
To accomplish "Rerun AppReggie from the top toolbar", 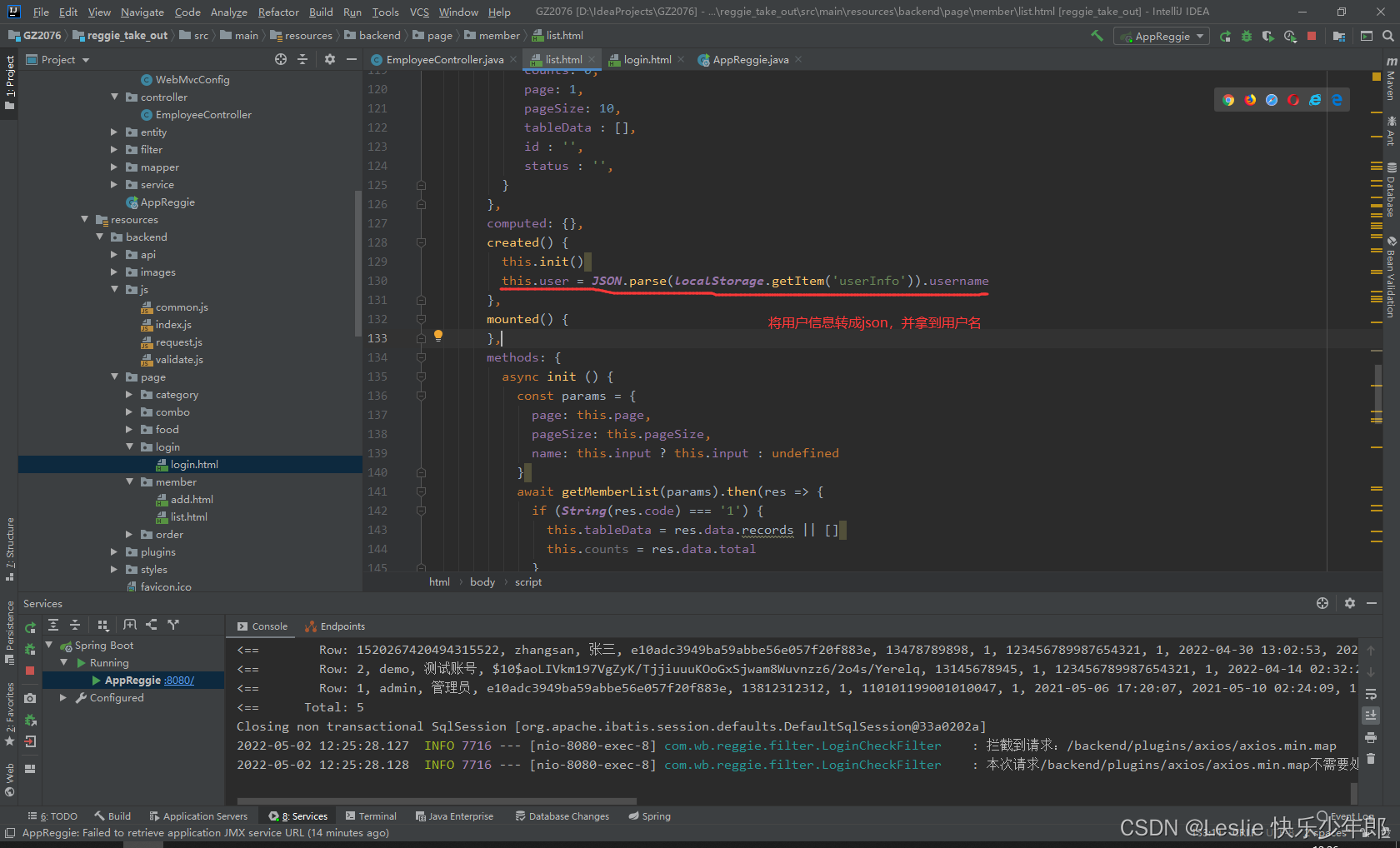I will (x=1225, y=36).
